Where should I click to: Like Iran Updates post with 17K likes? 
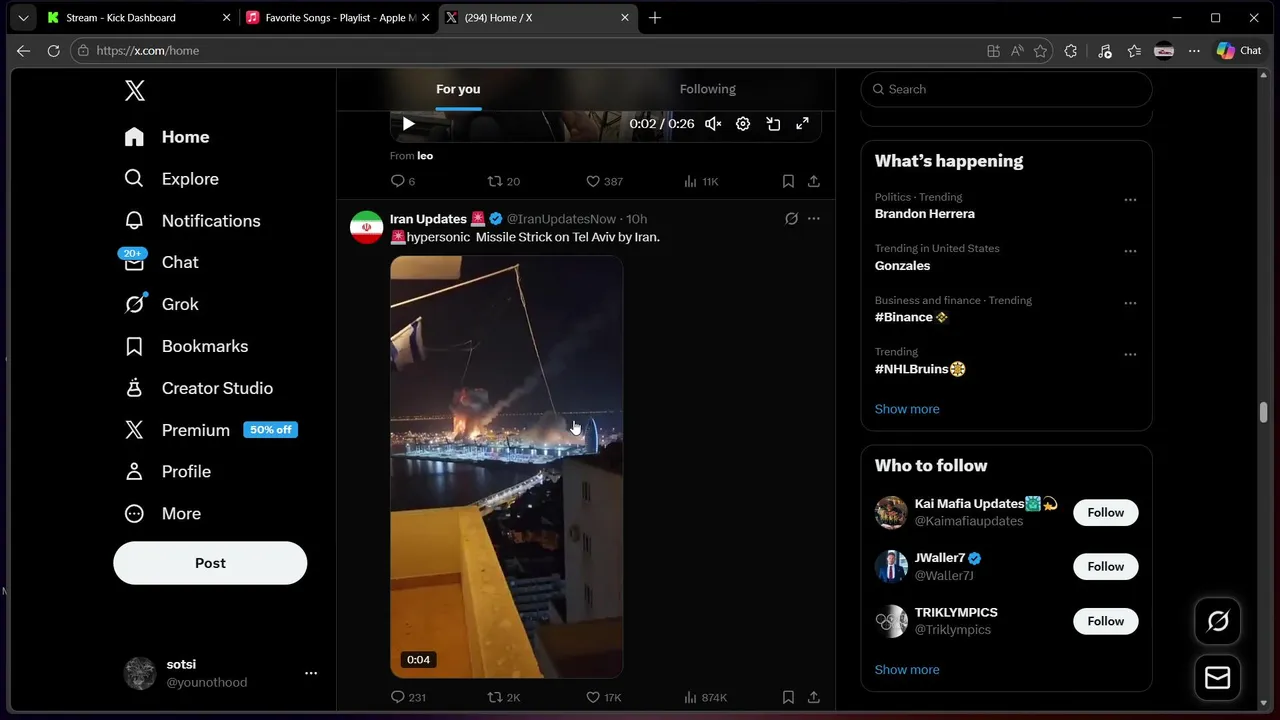pyautogui.click(x=604, y=697)
